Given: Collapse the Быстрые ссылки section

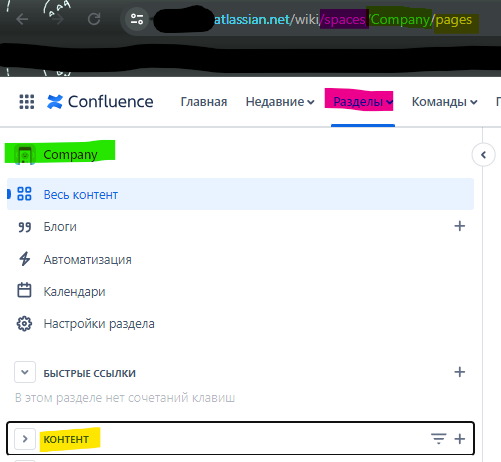Looking at the screenshot, I should pos(25,372).
